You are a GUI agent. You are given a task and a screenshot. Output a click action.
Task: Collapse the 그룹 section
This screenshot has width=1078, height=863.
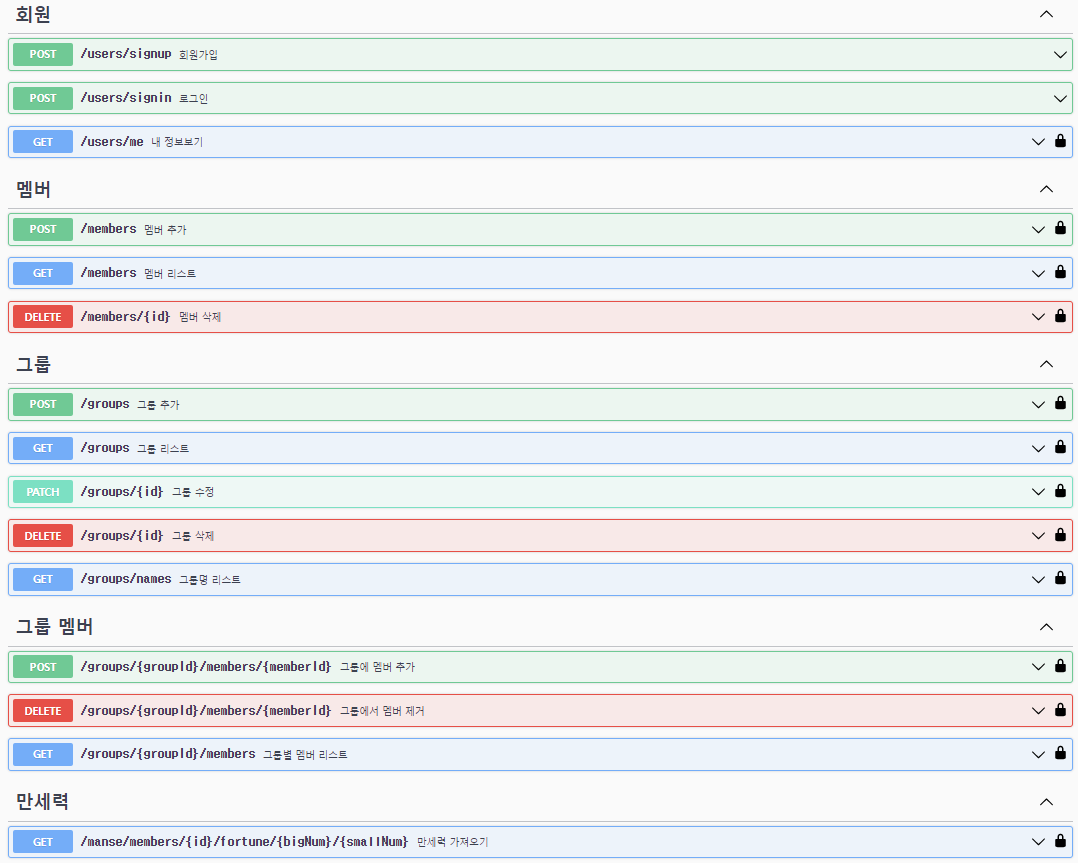(1046, 364)
